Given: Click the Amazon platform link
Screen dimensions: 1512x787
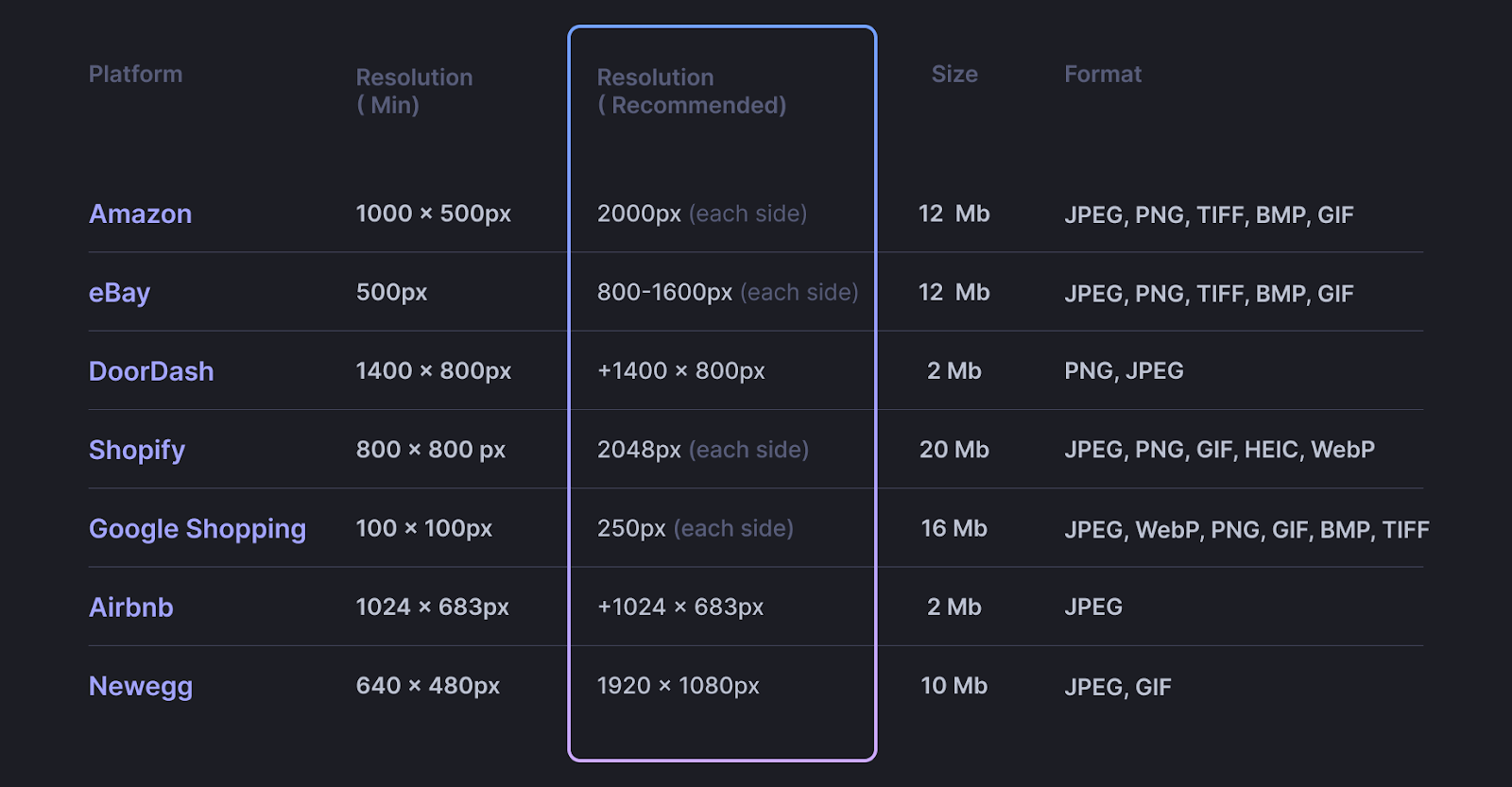Looking at the screenshot, I should click(x=140, y=214).
